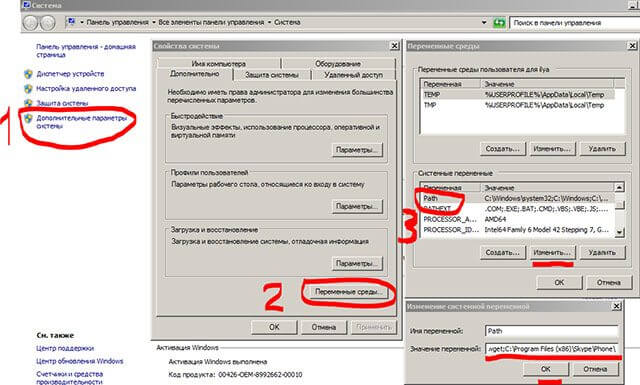Image resolution: width=640 pixels, height=385 pixels.
Task: Click the Forward navigation arrow icon
Action: pos(48,23)
